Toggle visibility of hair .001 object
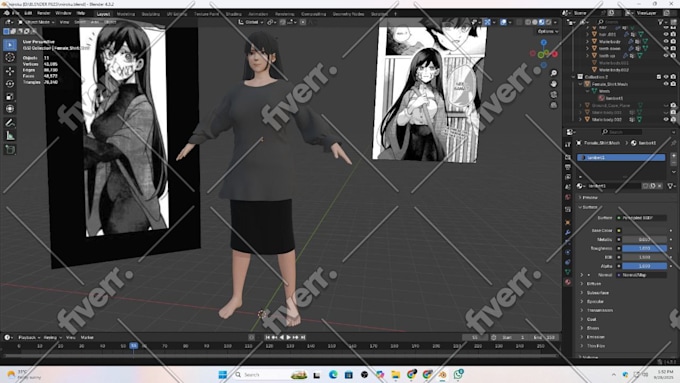 tap(666, 34)
